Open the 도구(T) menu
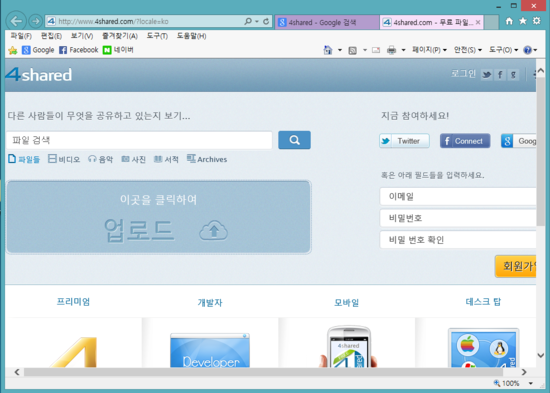 pyautogui.click(x=157, y=36)
